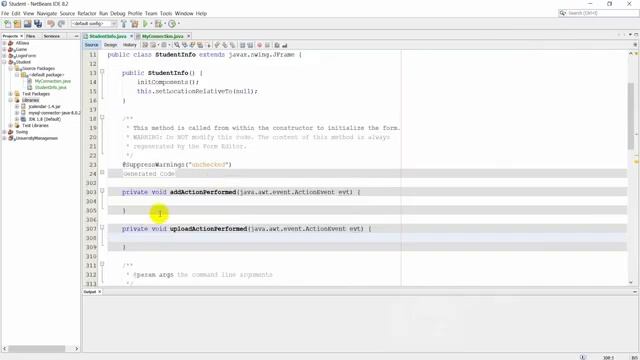This screenshot has height=360, width=640.
Task: Expand the Game project node
Action: point(4,49)
